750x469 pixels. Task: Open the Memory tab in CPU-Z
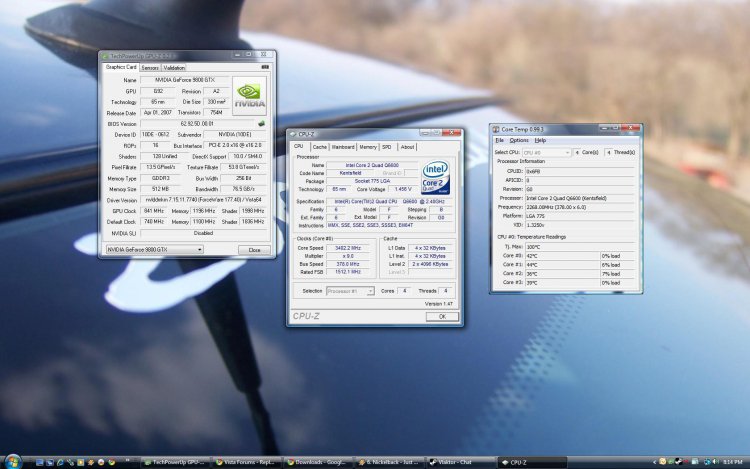click(x=368, y=147)
